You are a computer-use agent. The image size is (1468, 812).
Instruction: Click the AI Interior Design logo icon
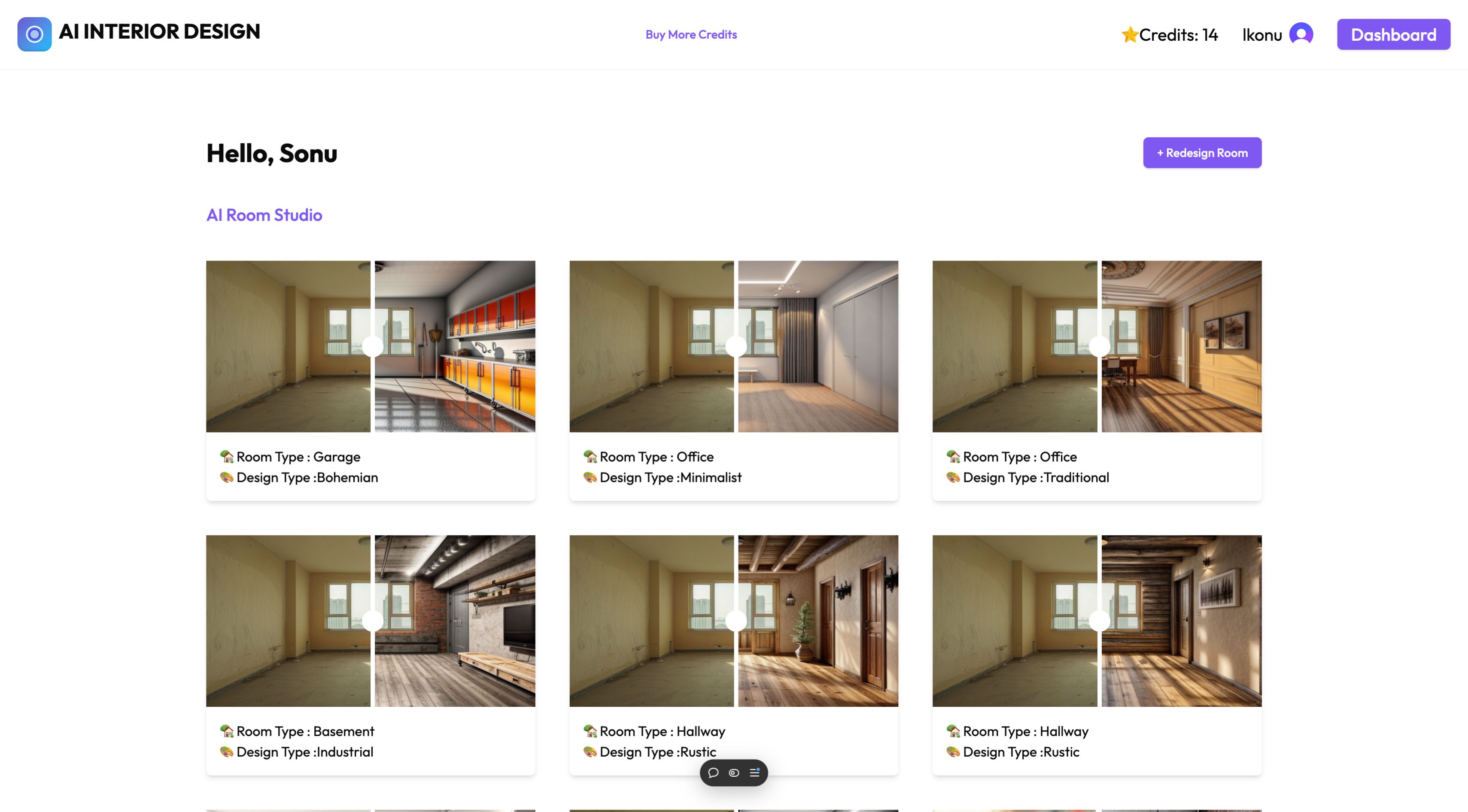34,34
